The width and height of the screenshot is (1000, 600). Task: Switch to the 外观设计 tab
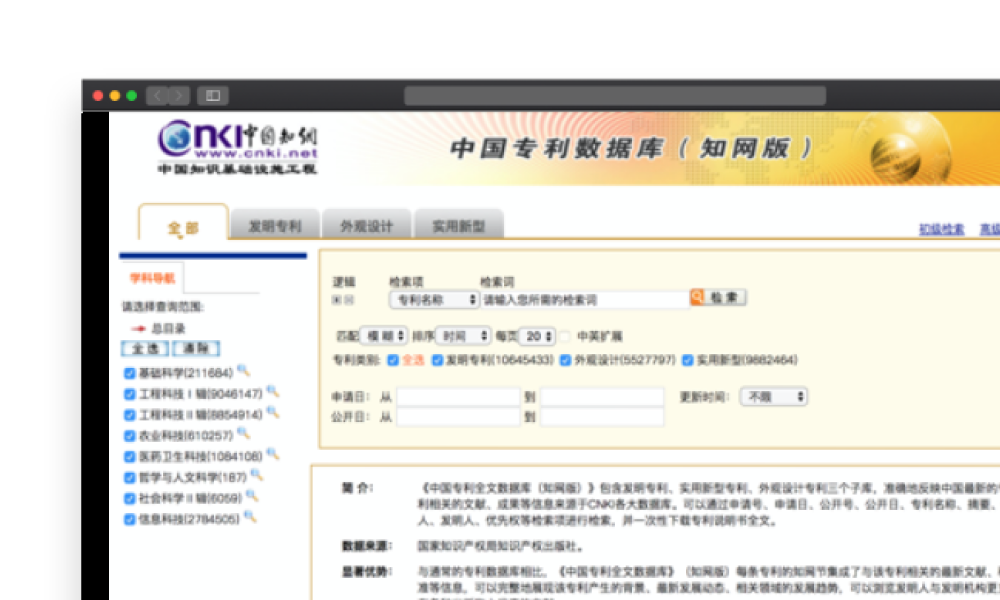pos(367,225)
